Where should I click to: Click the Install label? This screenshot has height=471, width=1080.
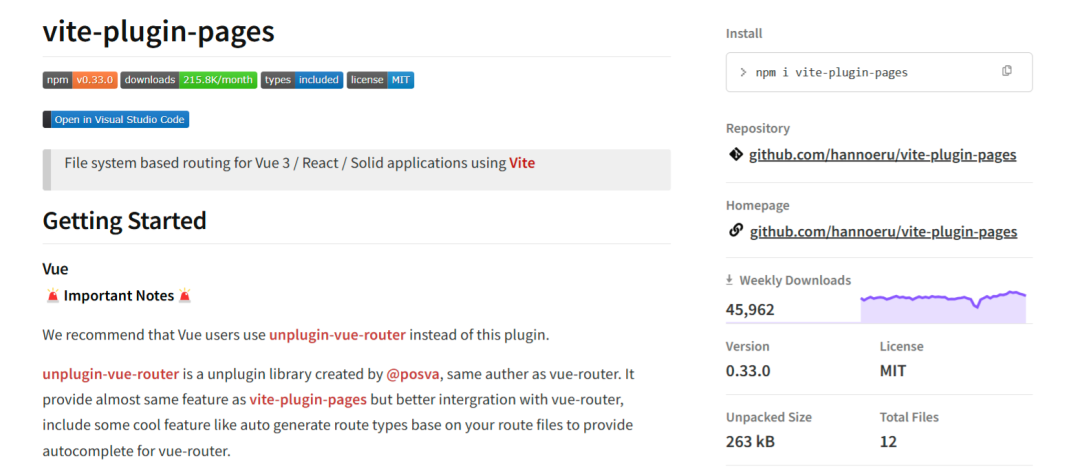(x=744, y=34)
